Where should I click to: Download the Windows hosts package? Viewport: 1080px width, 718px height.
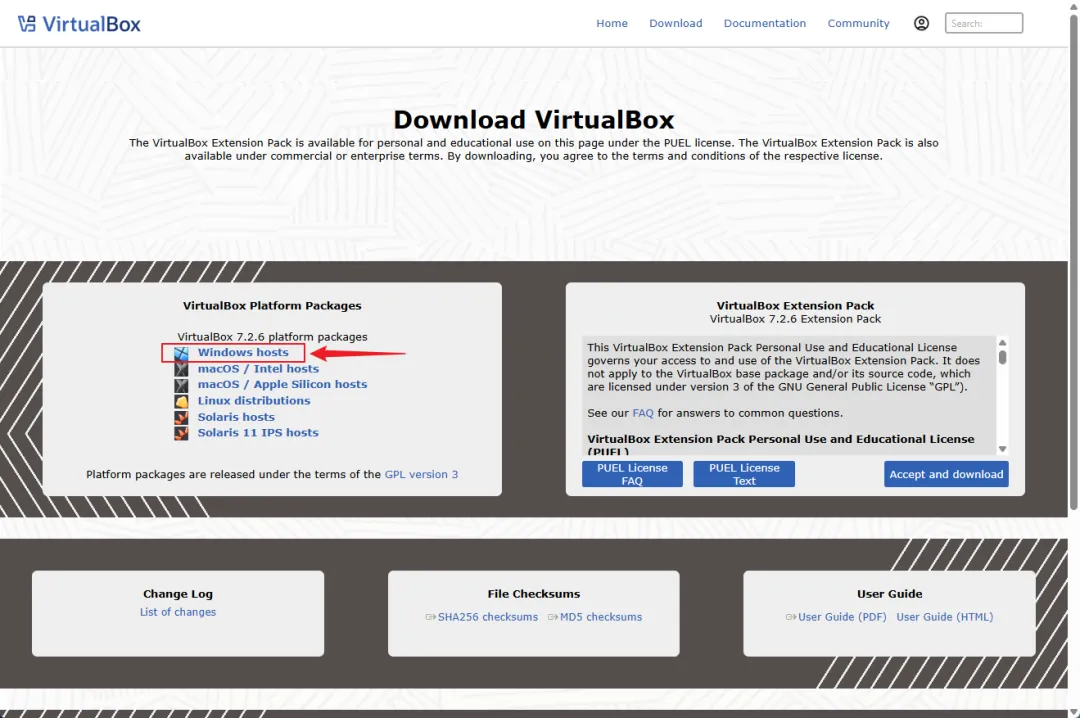[x=243, y=352]
